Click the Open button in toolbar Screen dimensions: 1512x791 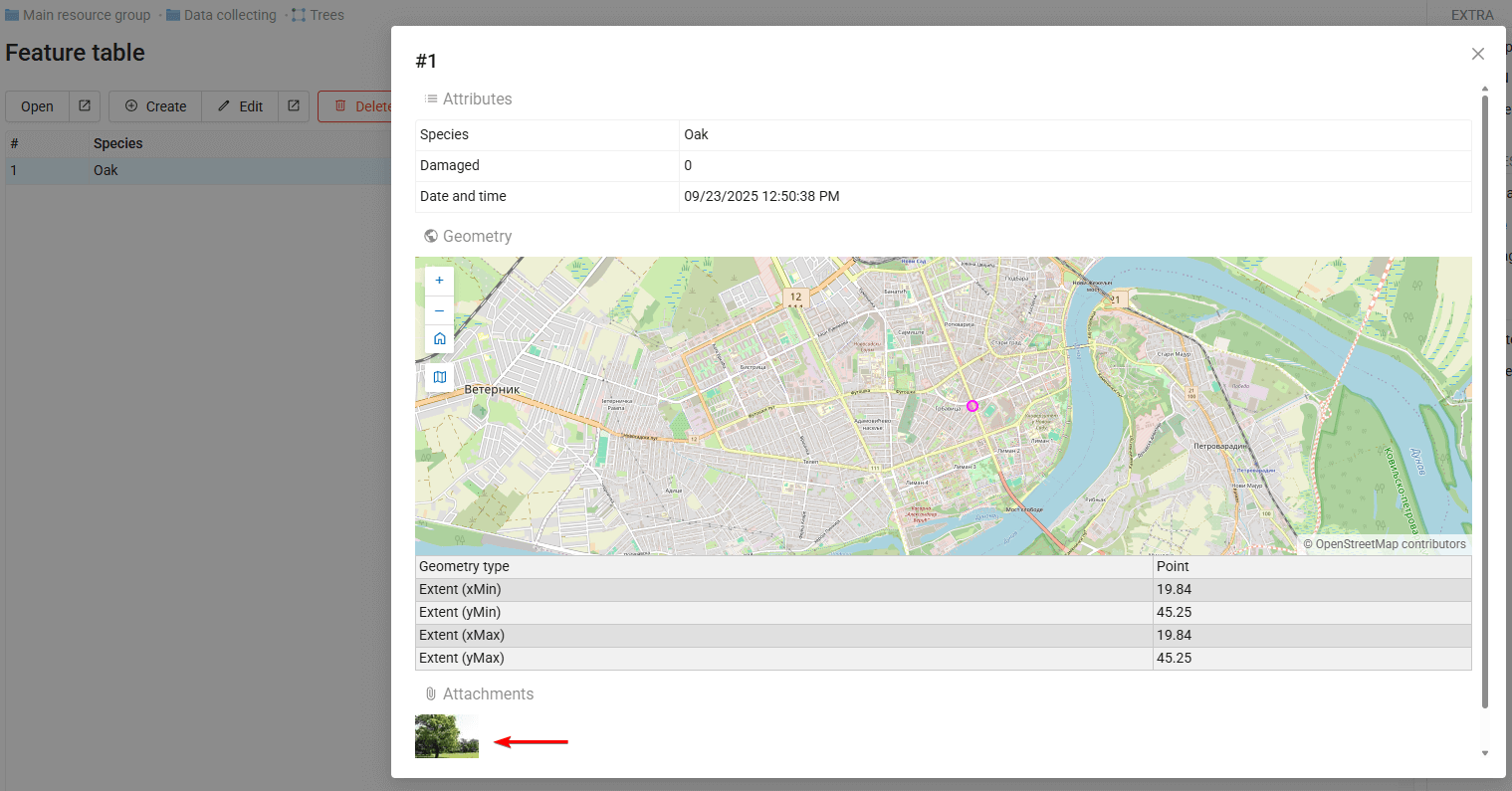click(x=37, y=106)
